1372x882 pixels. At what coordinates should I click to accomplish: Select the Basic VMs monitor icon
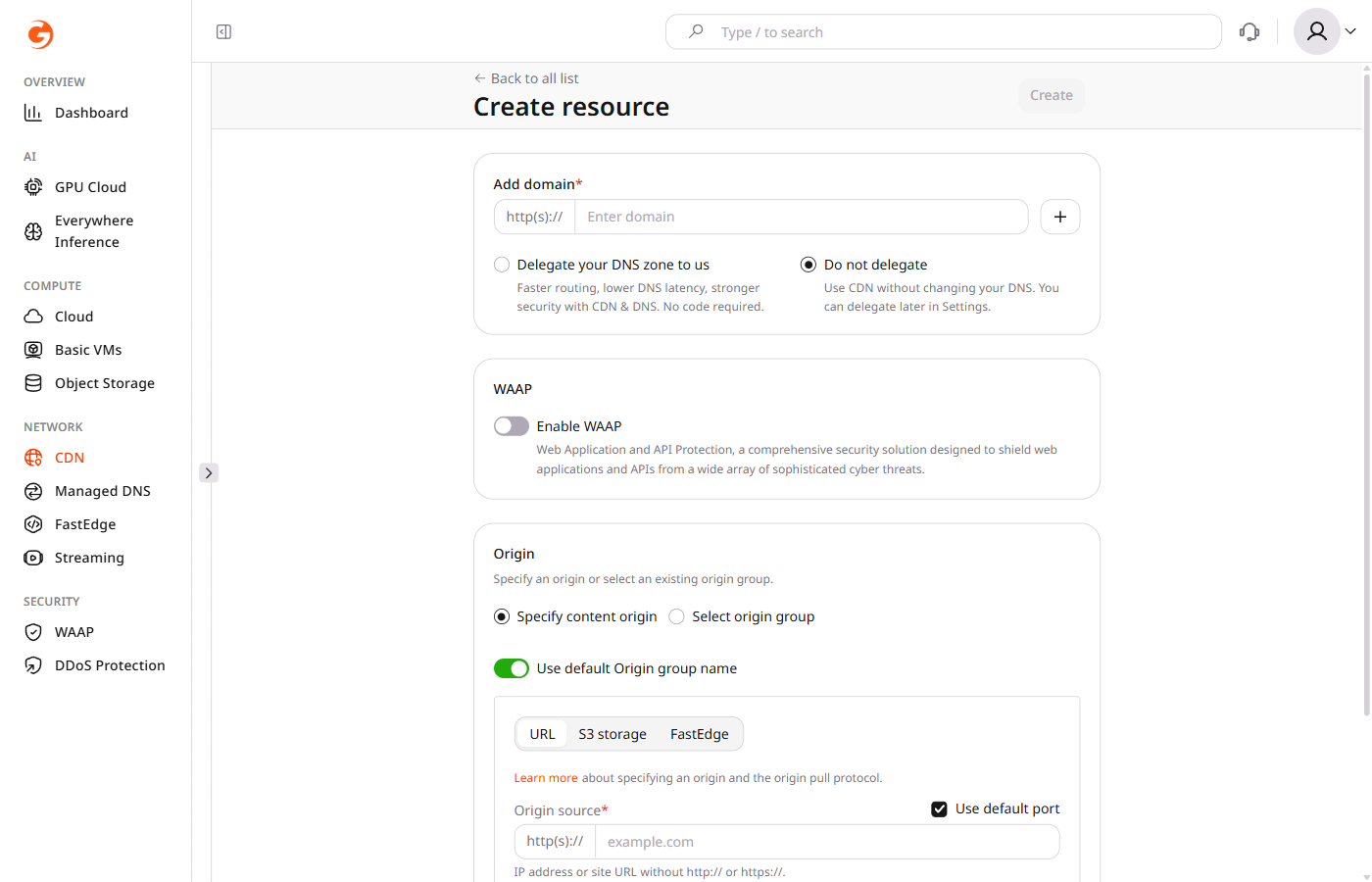click(33, 350)
